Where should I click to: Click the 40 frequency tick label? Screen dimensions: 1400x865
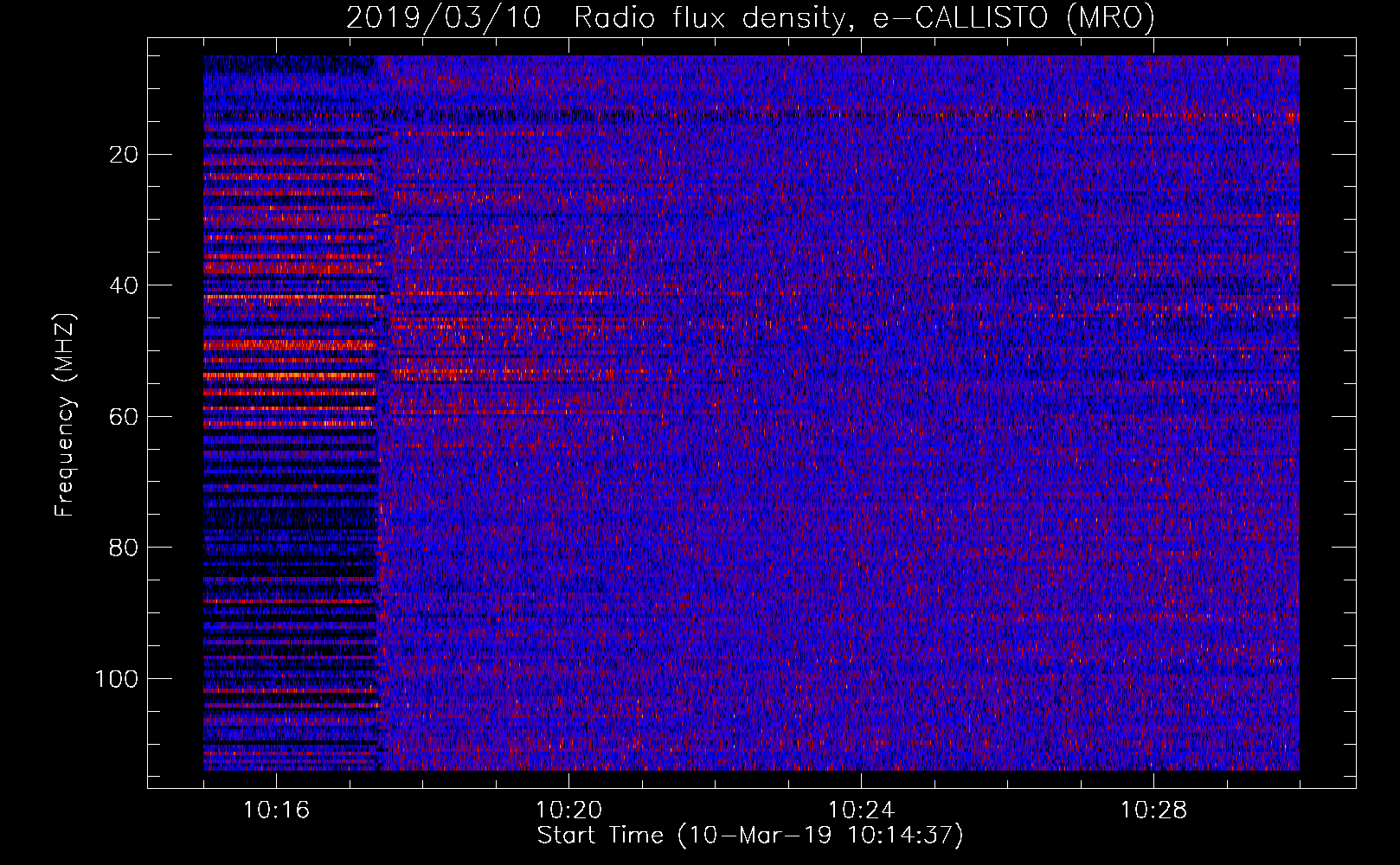[124, 285]
